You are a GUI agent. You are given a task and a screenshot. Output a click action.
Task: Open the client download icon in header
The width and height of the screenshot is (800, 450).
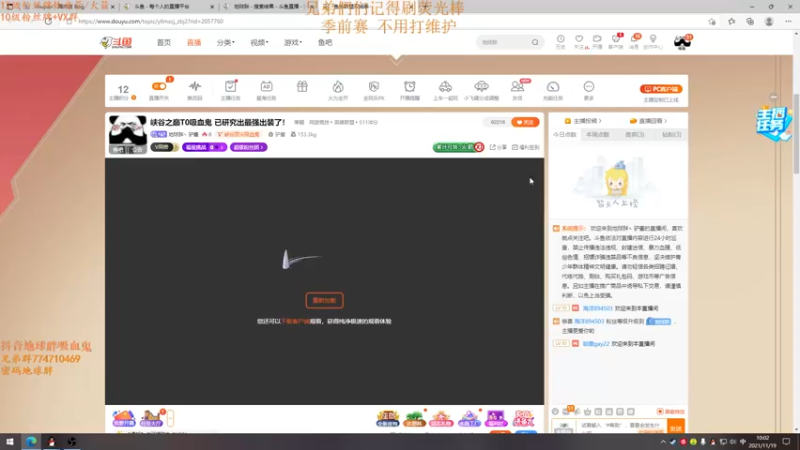616,41
